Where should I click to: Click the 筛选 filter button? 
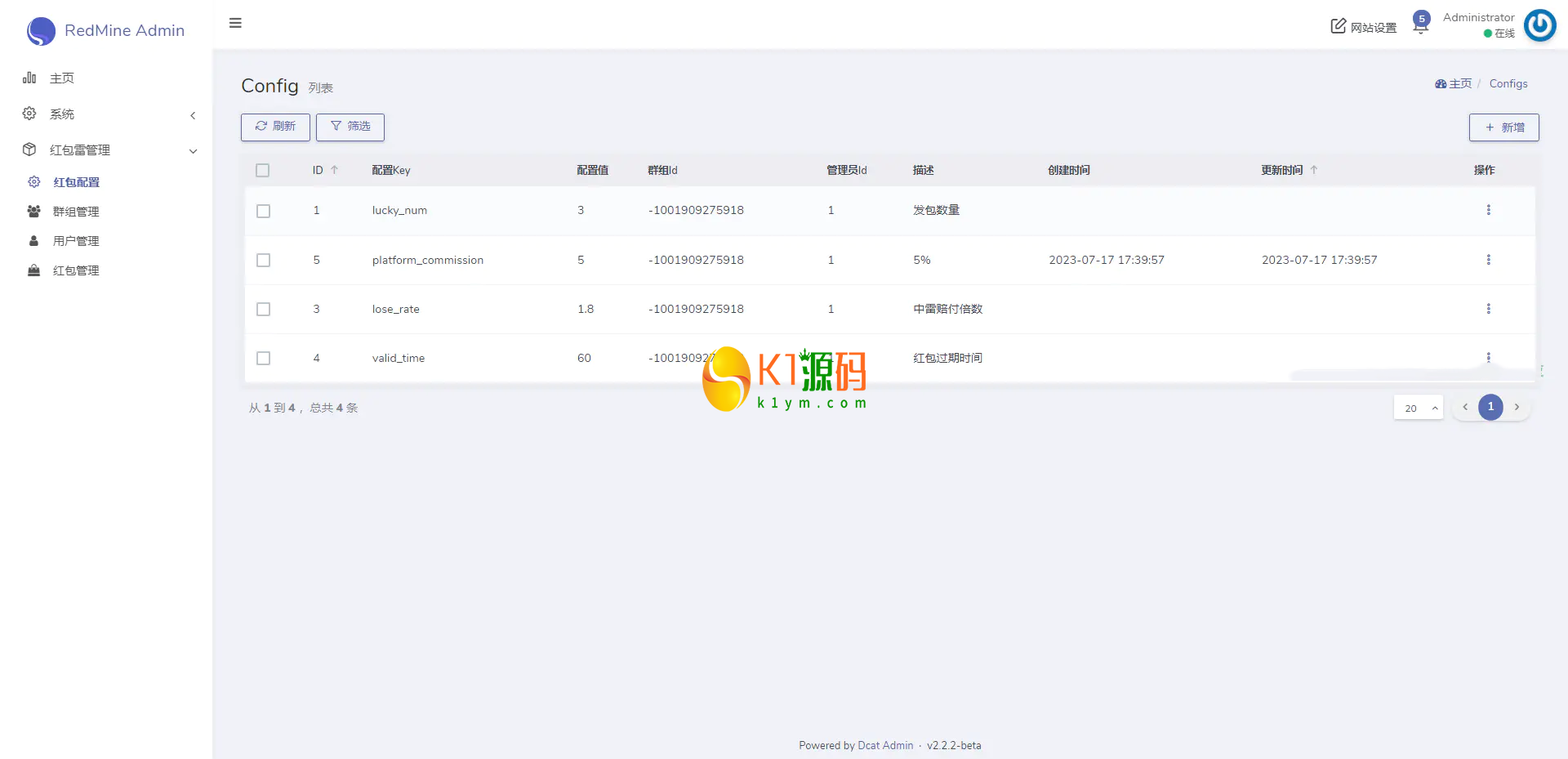click(350, 127)
